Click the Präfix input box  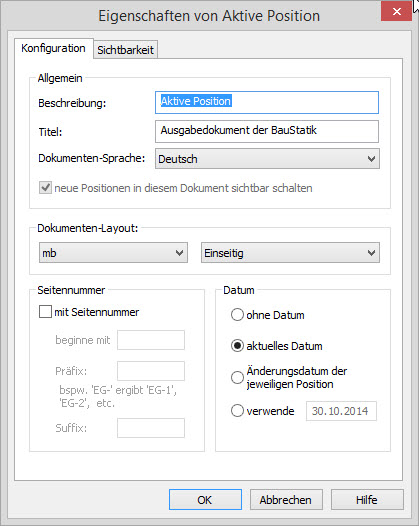(x=151, y=371)
